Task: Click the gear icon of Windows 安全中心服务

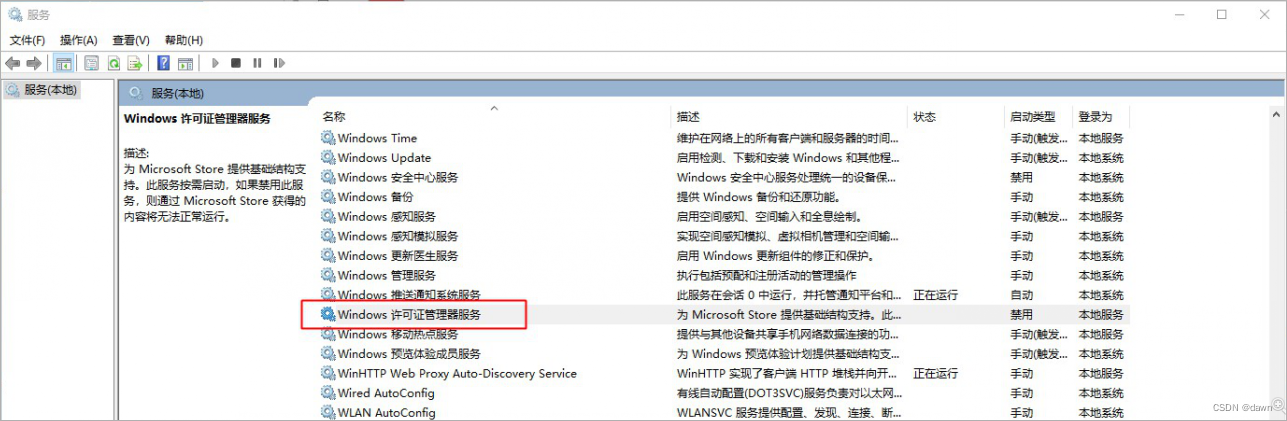Action: coord(328,177)
